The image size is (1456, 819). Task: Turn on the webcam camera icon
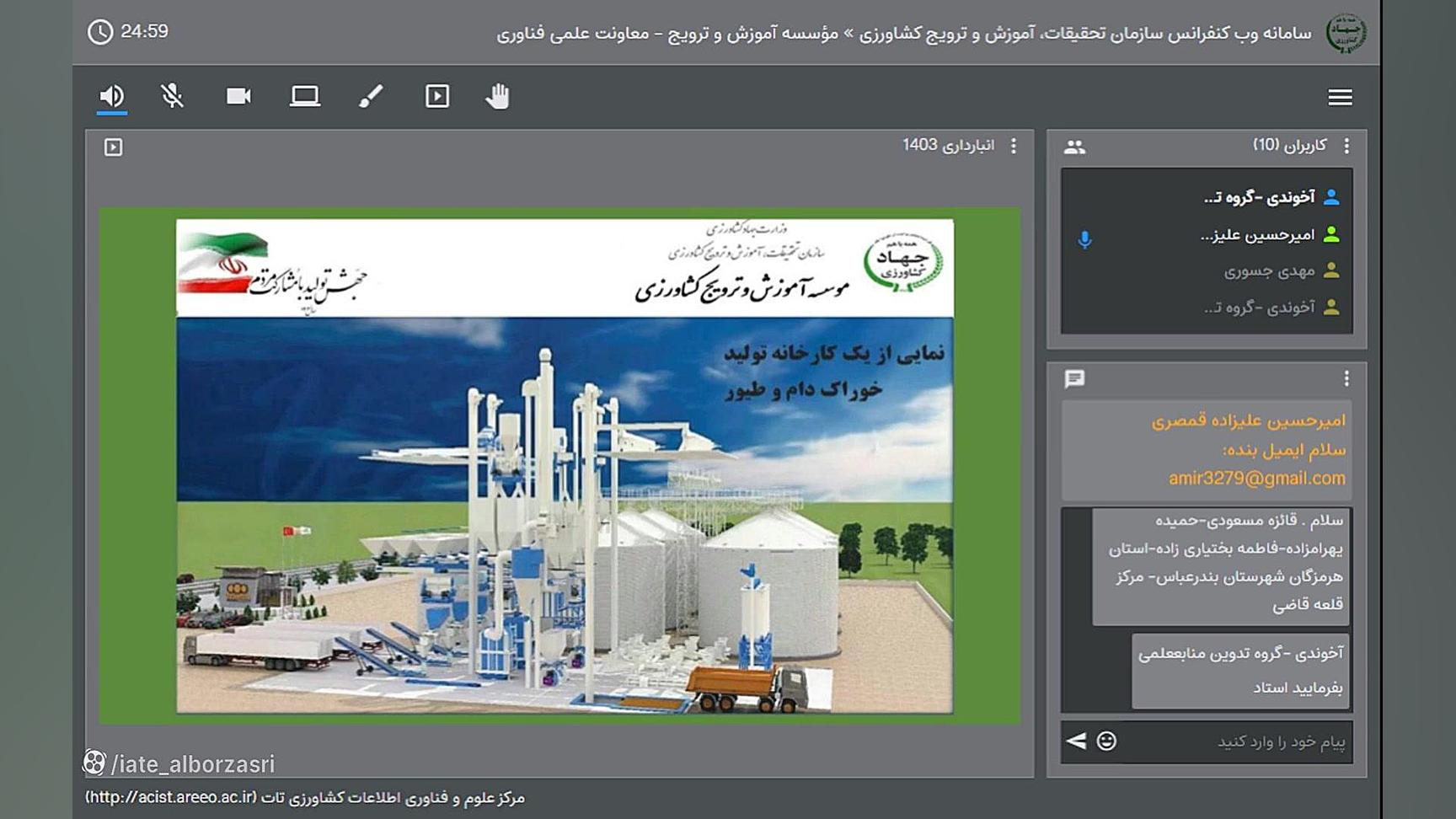[238, 96]
